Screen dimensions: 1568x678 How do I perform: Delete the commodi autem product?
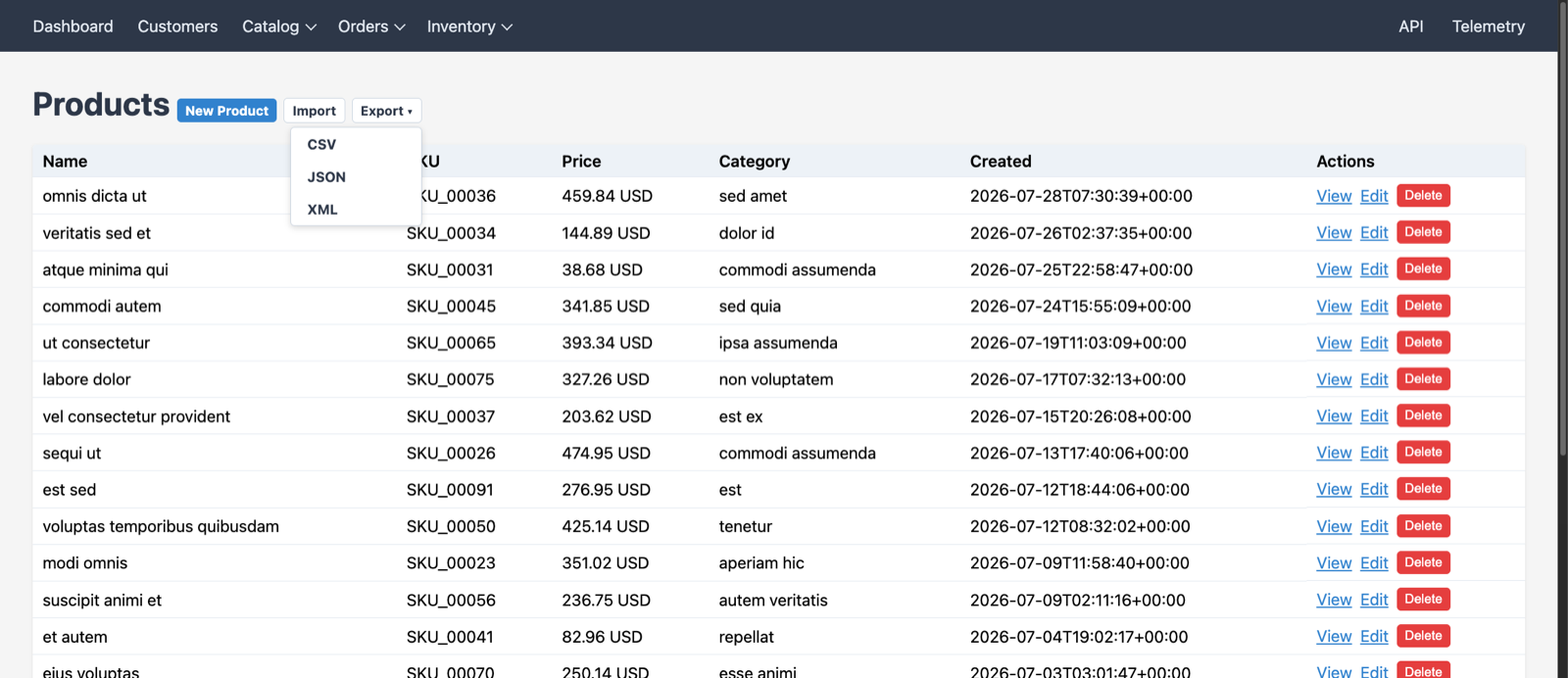pos(1423,306)
